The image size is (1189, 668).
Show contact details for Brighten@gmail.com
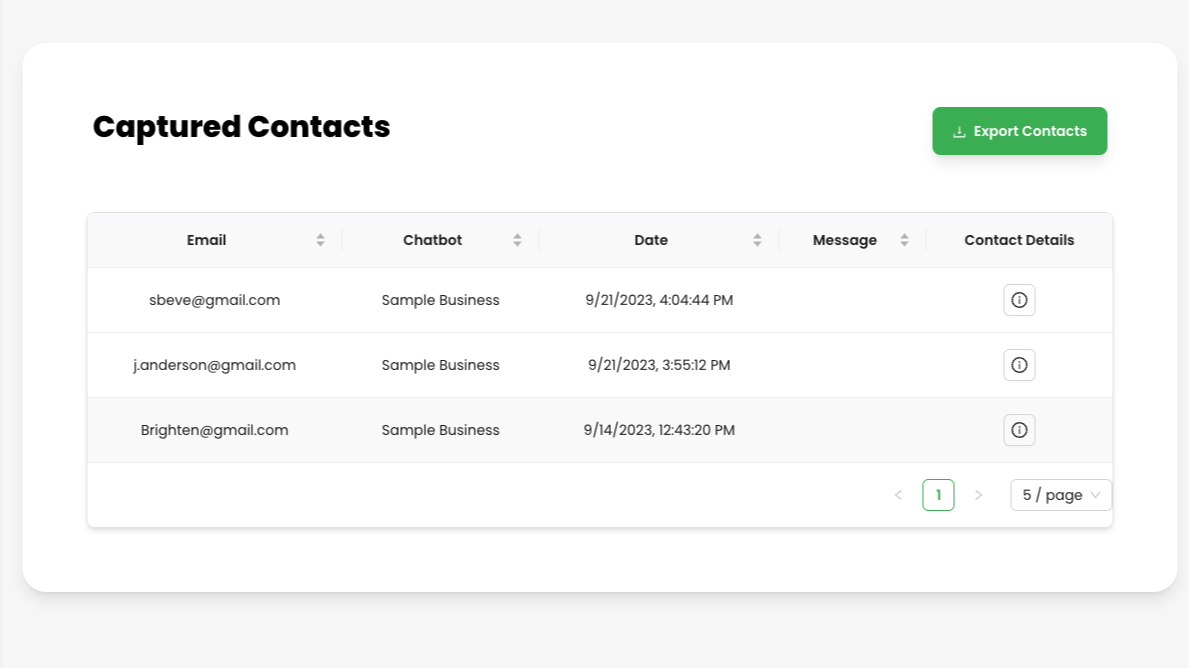point(1019,429)
